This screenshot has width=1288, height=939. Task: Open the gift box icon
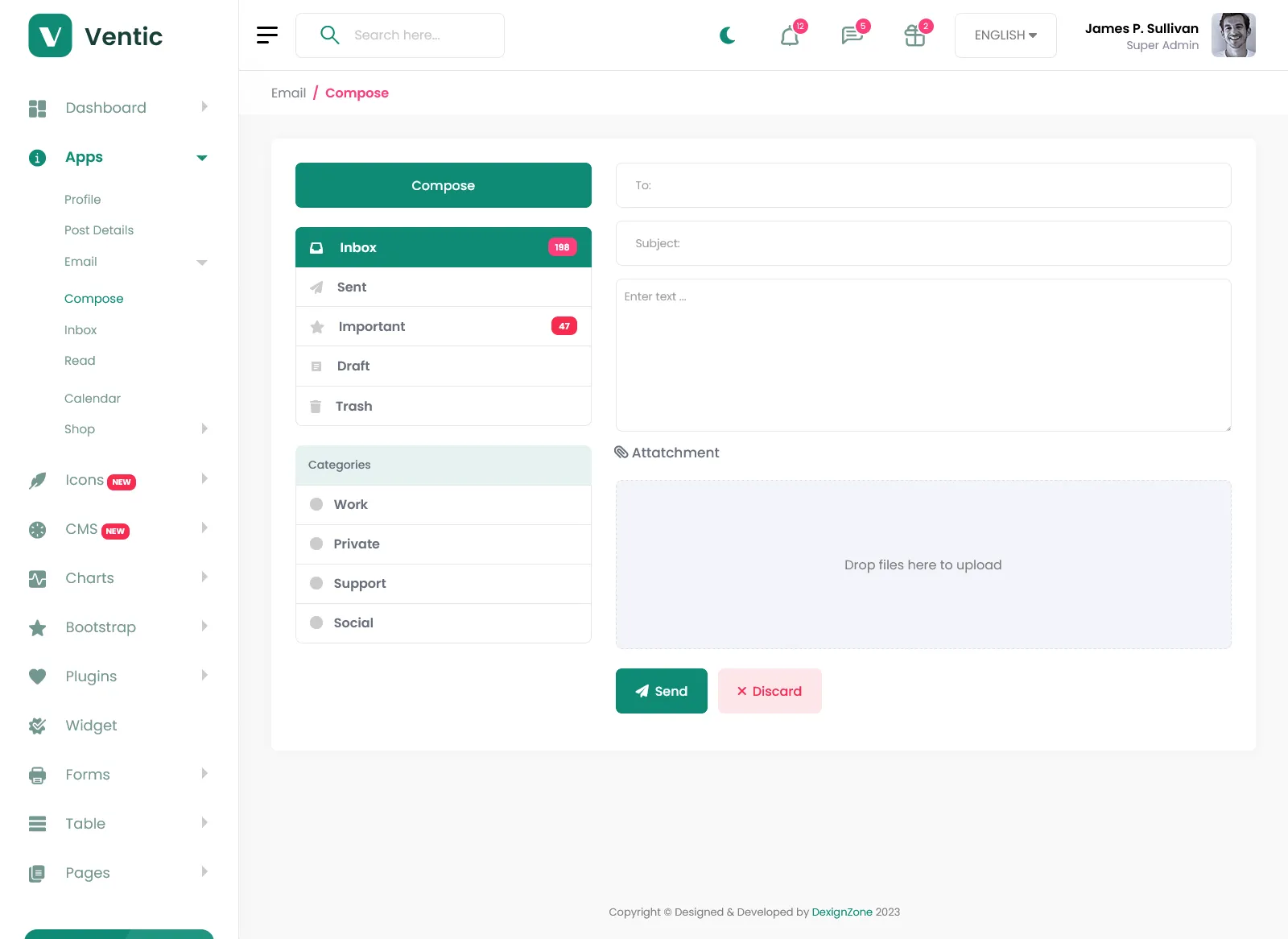[915, 35]
